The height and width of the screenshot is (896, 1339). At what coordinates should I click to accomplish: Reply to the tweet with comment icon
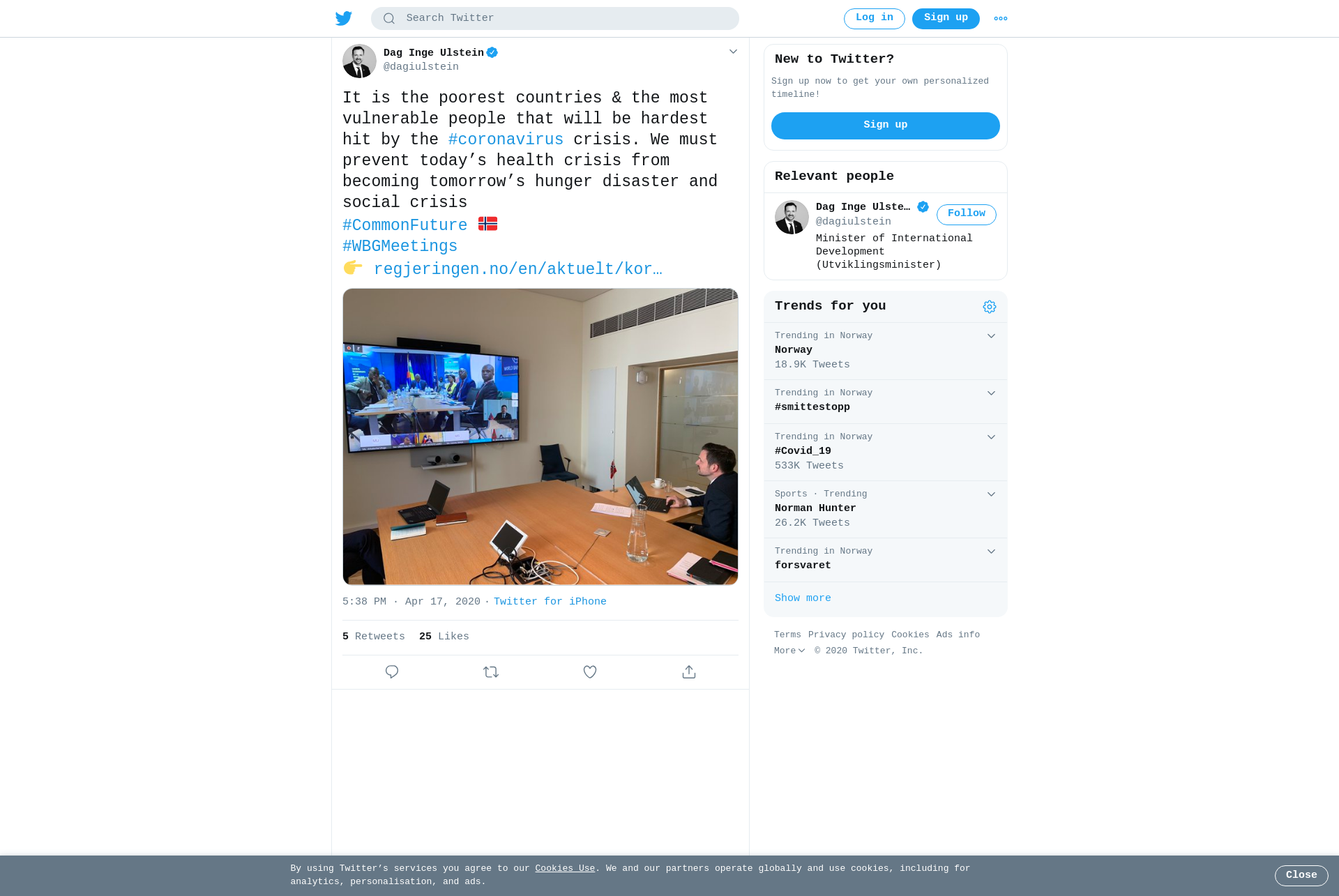click(x=392, y=672)
